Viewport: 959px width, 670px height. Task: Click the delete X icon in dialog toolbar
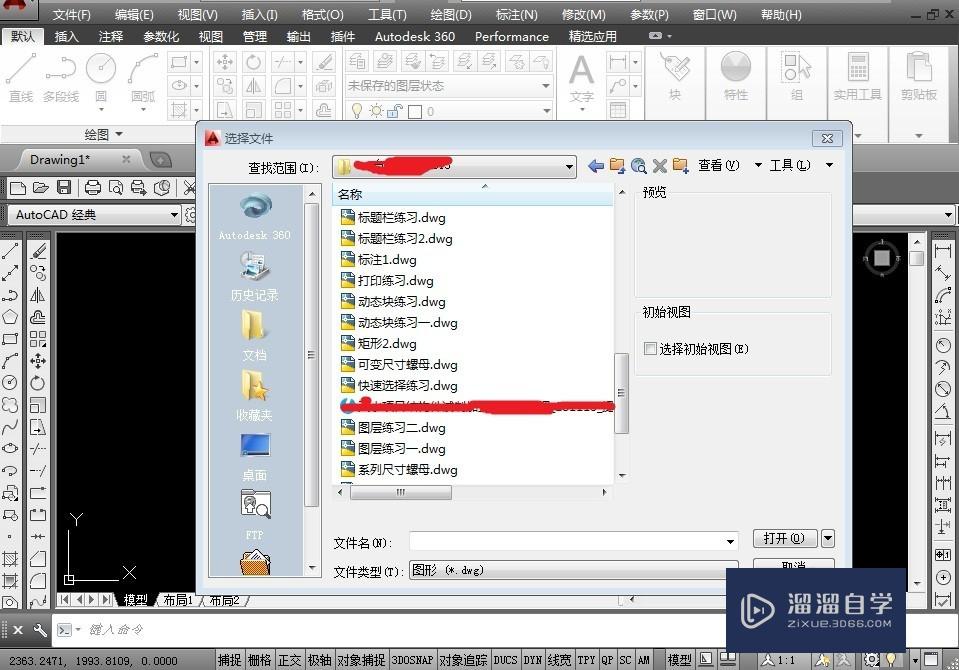(x=660, y=166)
